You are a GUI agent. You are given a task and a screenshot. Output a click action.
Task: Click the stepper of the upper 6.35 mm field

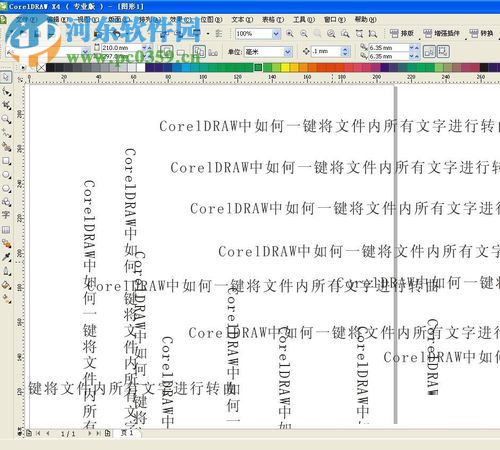pyautogui.click(x=414, y=48)
